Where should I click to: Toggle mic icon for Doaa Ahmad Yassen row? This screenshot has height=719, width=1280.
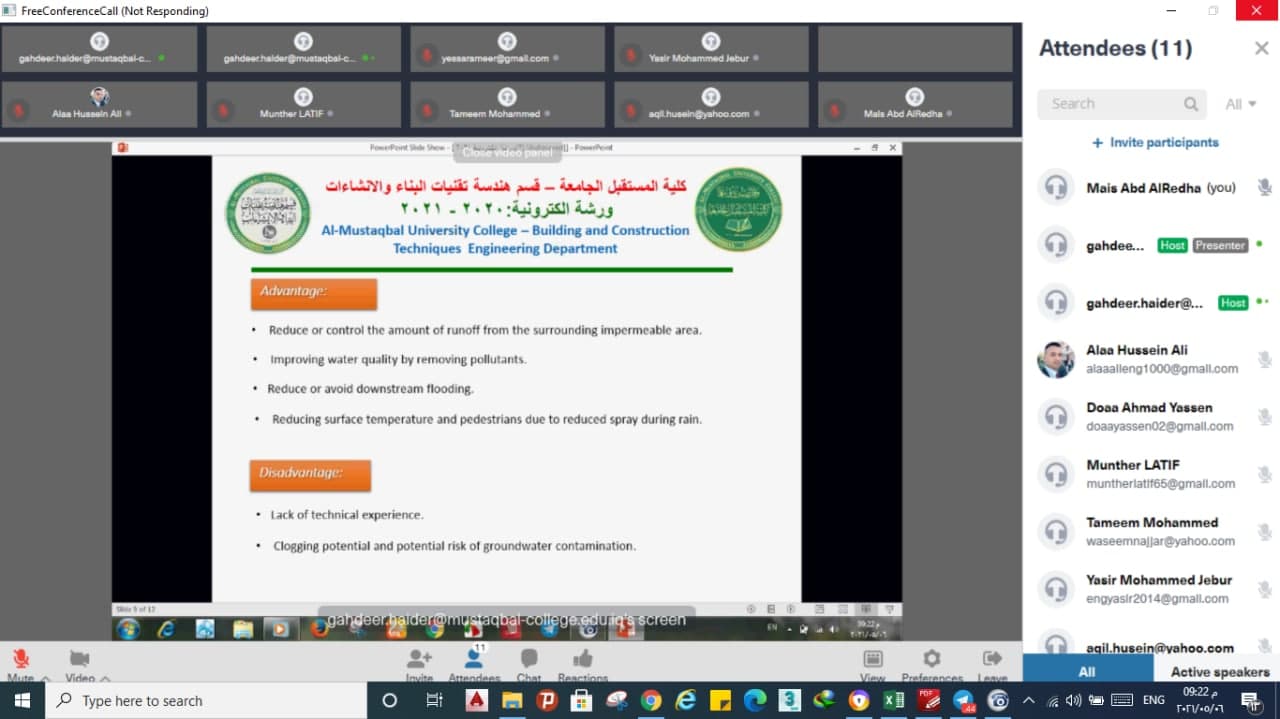pyautogui.click(x=1265, y=417)
